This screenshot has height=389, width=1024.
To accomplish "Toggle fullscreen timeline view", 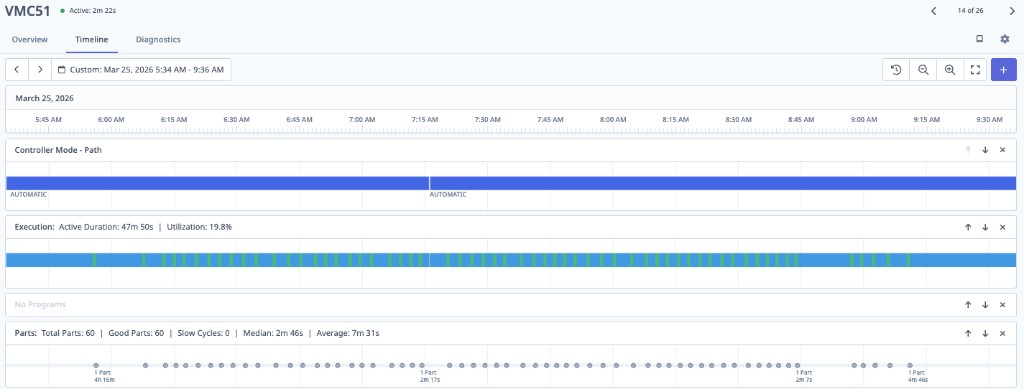I will pos(975,70).
